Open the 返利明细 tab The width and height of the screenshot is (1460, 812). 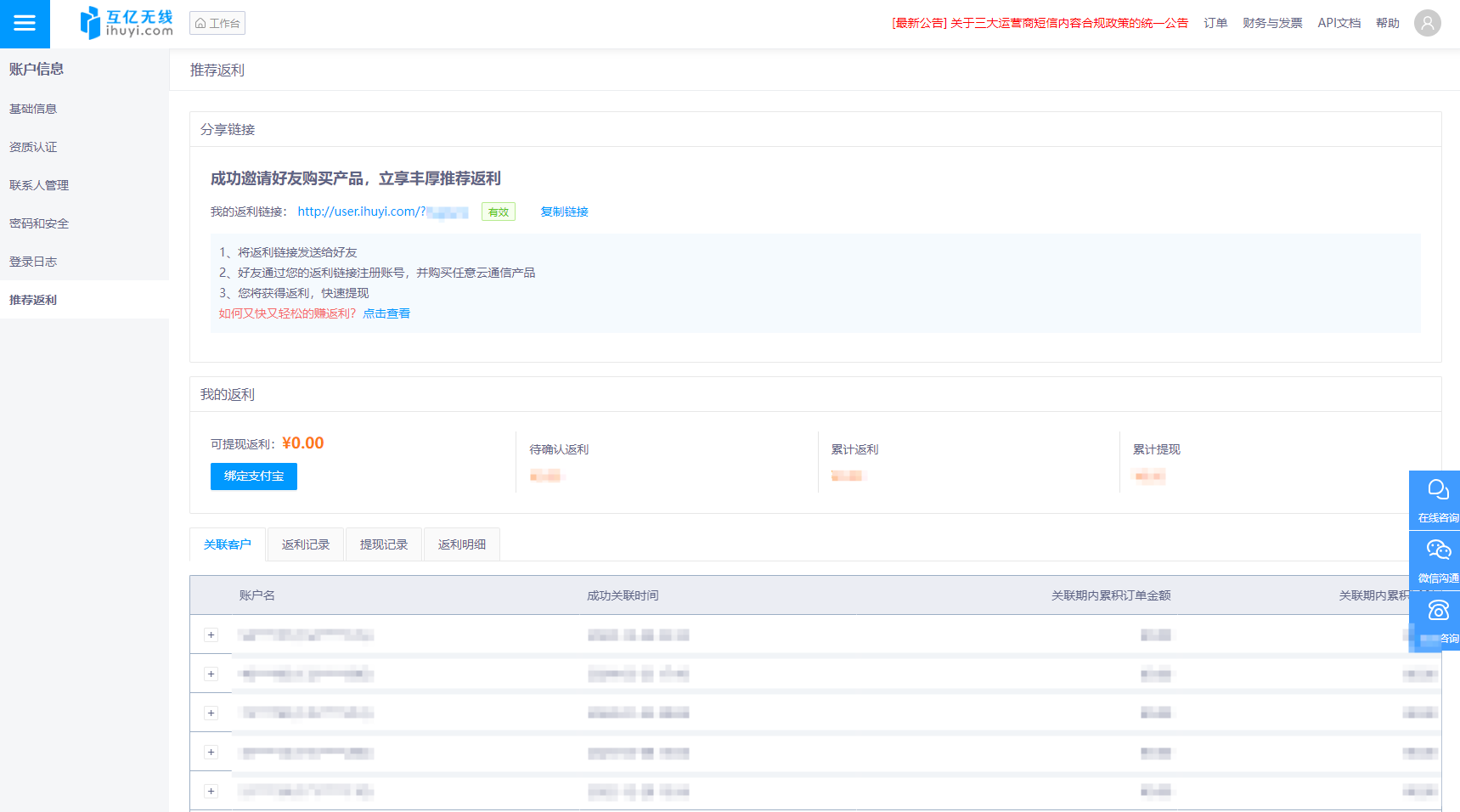(462, 544)
